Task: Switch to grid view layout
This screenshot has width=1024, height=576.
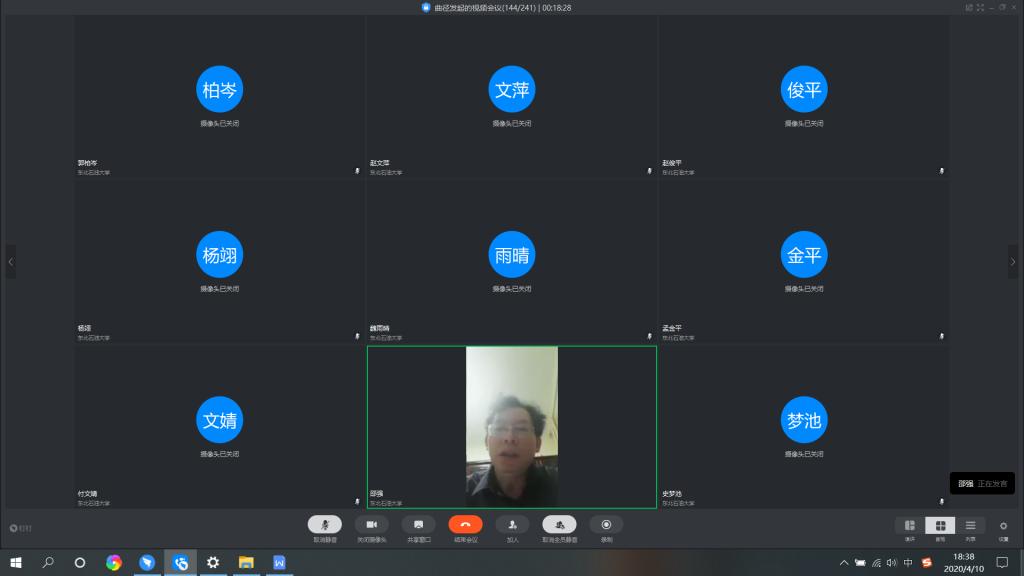Action: [940, 525]
